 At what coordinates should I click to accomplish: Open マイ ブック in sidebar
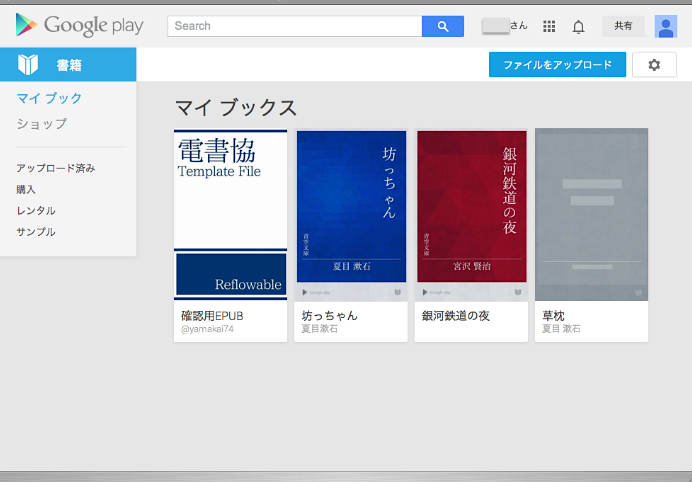click(49, 98)
